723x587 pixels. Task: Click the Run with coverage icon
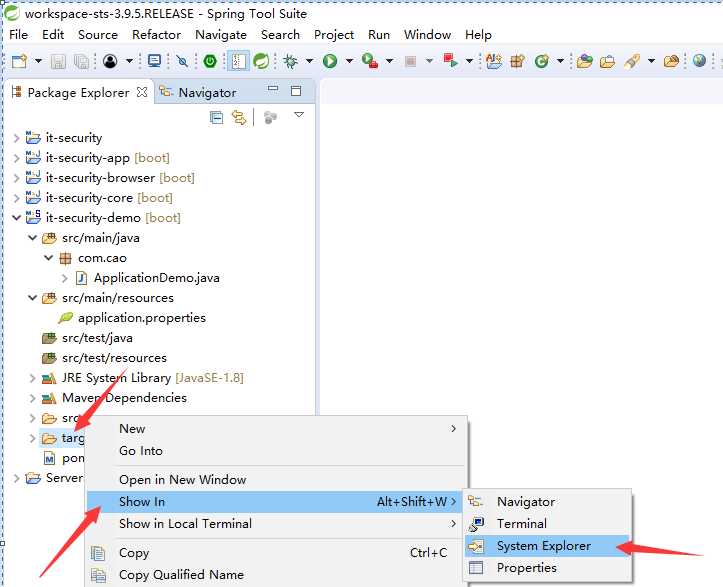pos(370,61)
